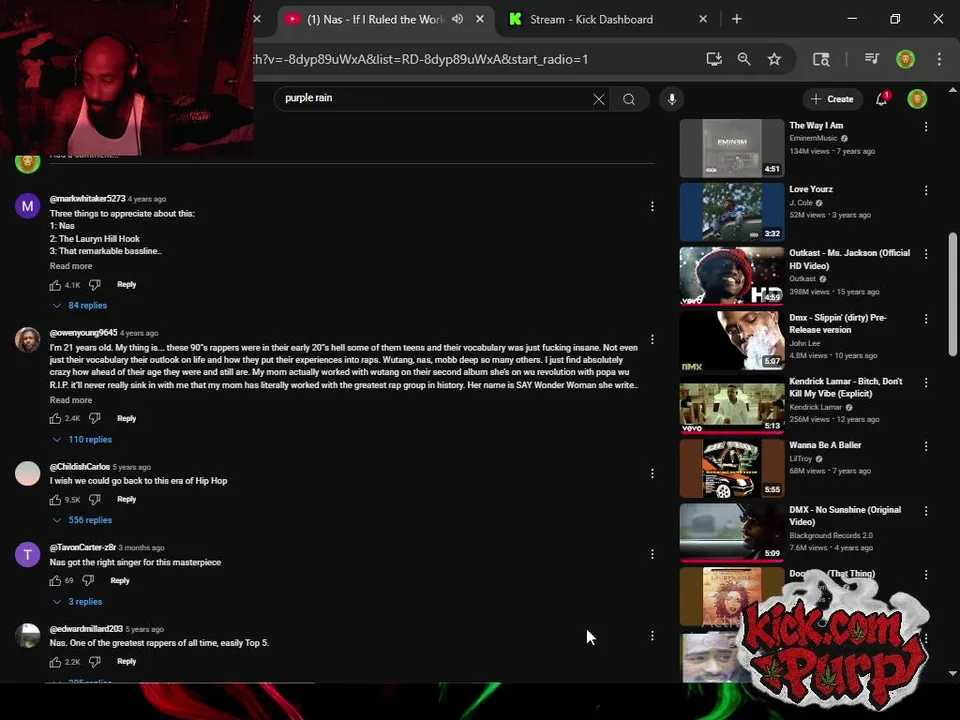
Task: Mute the Nas tab audio icon
Action: tap(457, 19)
